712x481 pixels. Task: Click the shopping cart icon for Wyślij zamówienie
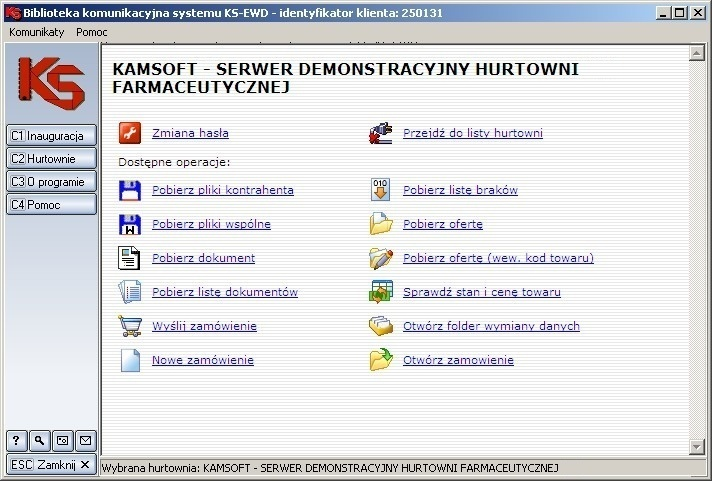coord(130,326)
